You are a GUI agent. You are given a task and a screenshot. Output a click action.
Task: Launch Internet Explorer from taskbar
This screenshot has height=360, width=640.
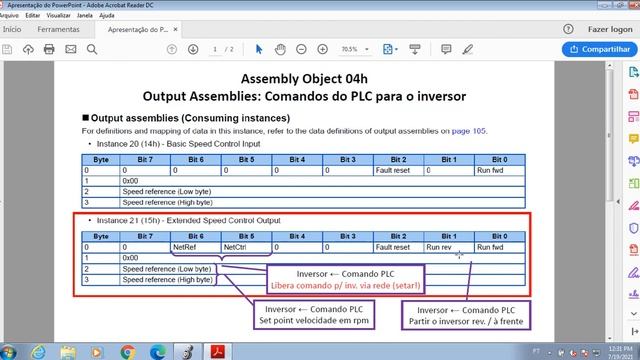pyautogui.click(x=38, y=352)
